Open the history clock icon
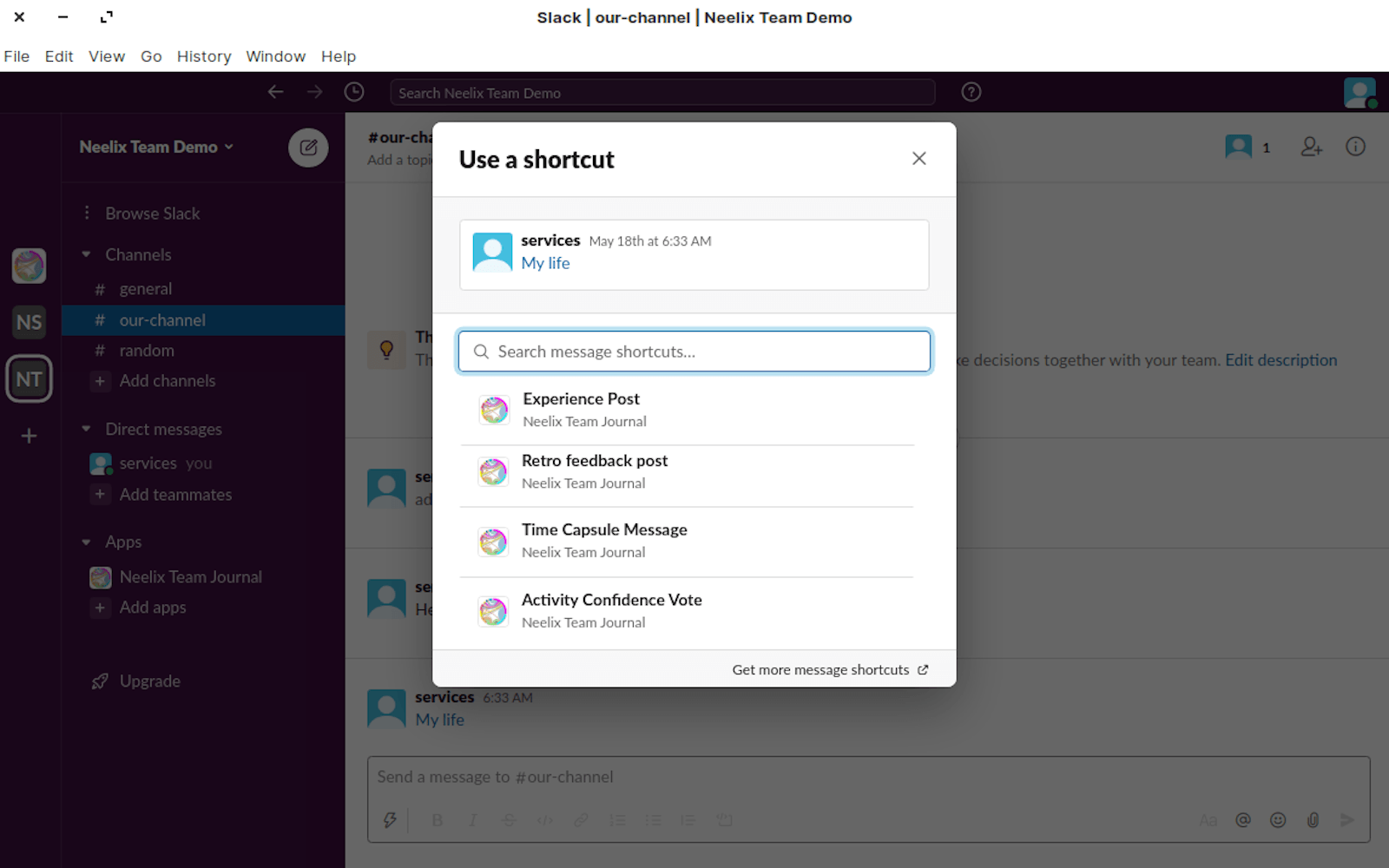Viewport: 1389px width, 868px height. tap(354, 92)
